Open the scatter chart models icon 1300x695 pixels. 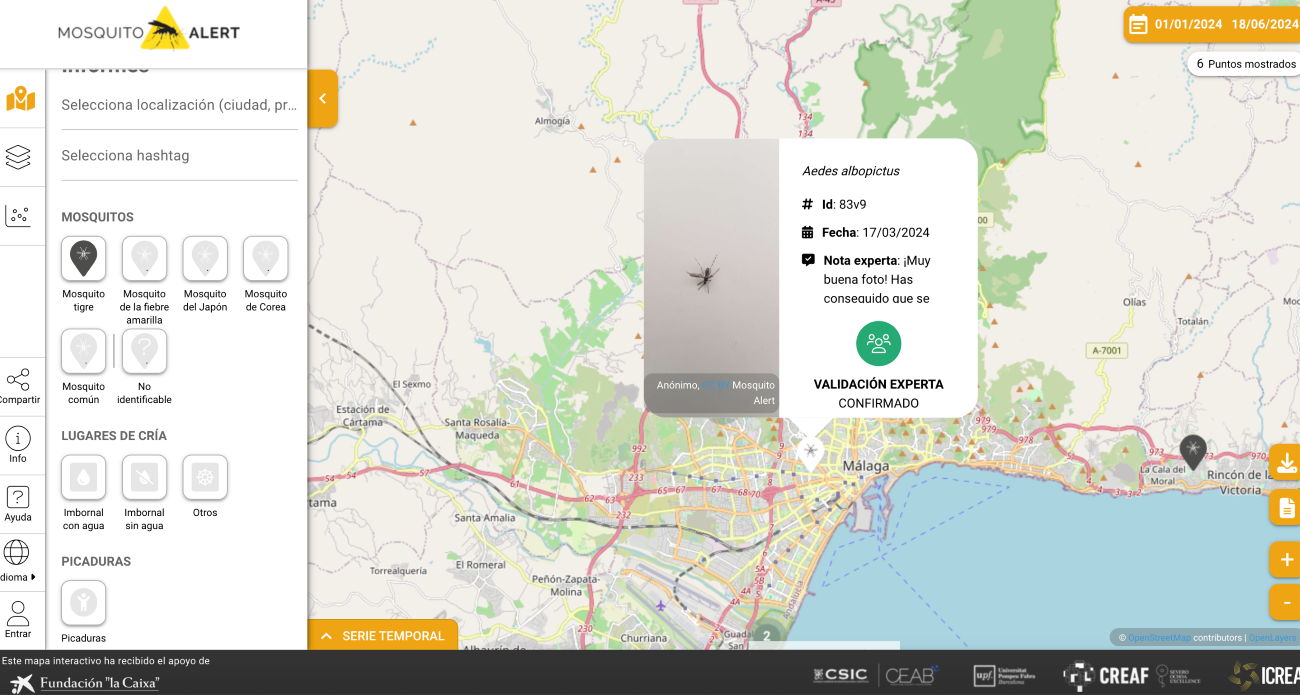(18, 215)
